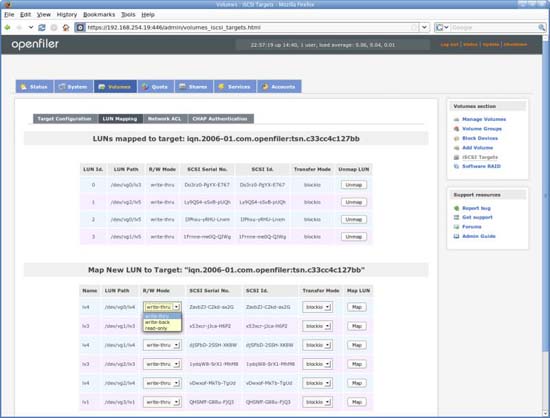Click the browser reload icon

coord(42,27)
